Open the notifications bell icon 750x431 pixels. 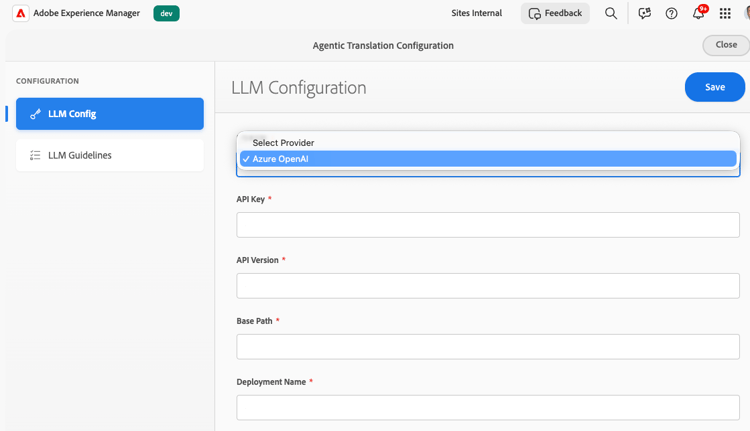click(x=699, y=13)
